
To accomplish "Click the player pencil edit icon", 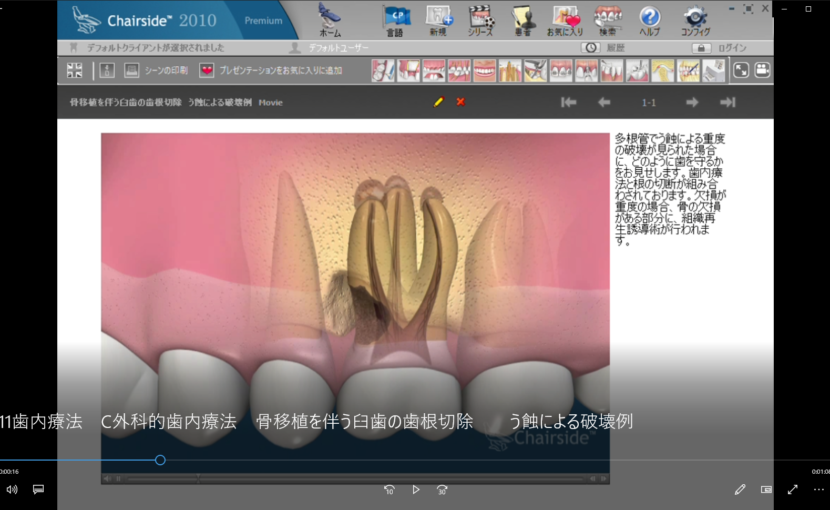I will 740,490.
